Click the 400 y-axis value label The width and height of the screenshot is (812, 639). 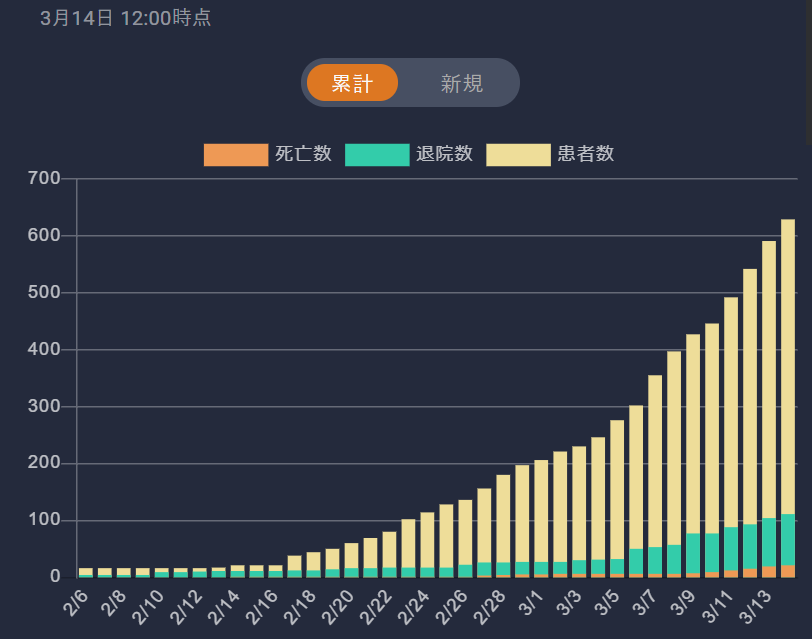pyautogui.click(x=44, y=350)
